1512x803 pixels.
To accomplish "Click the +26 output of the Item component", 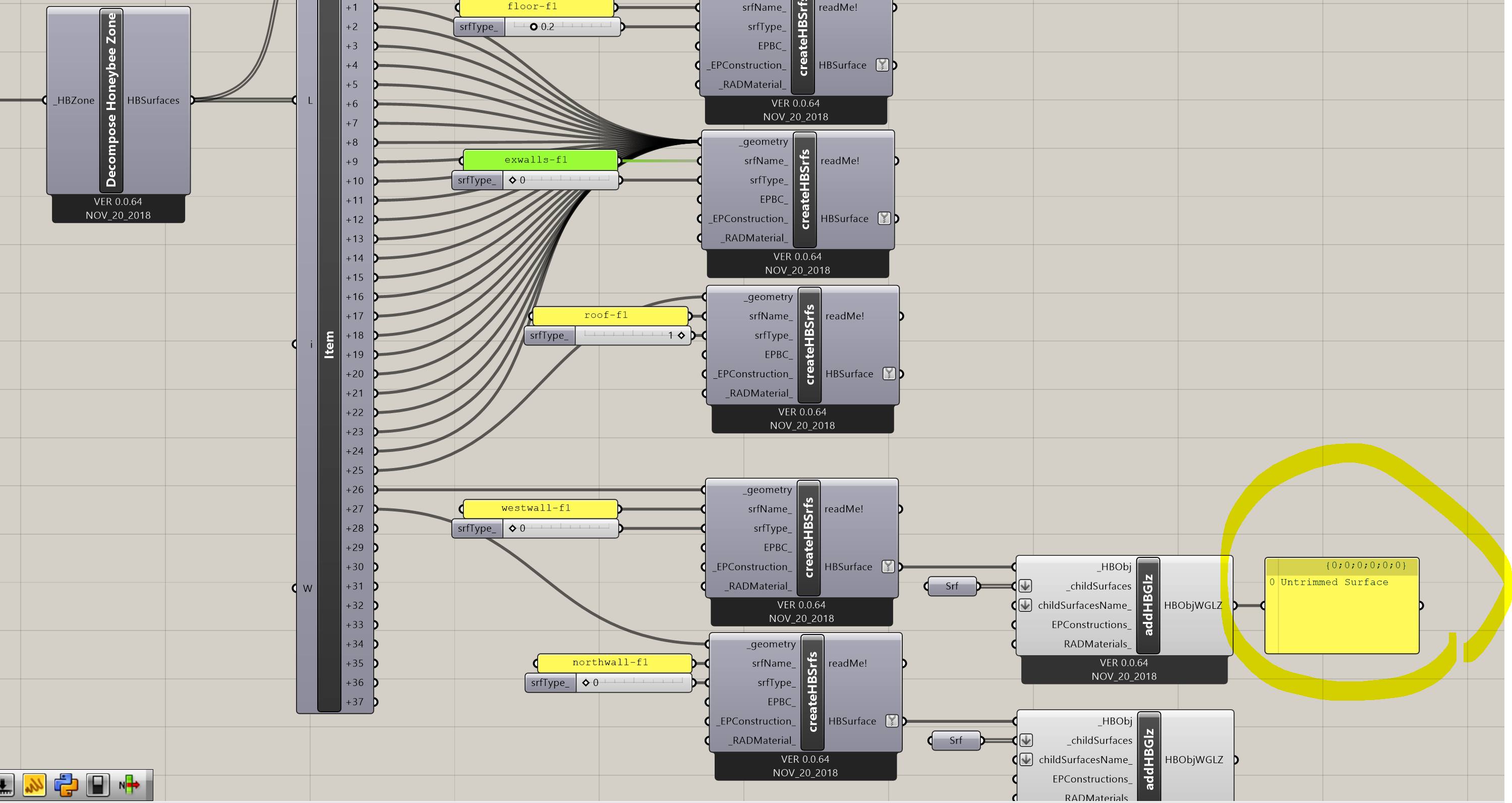I will coord(356,490).
